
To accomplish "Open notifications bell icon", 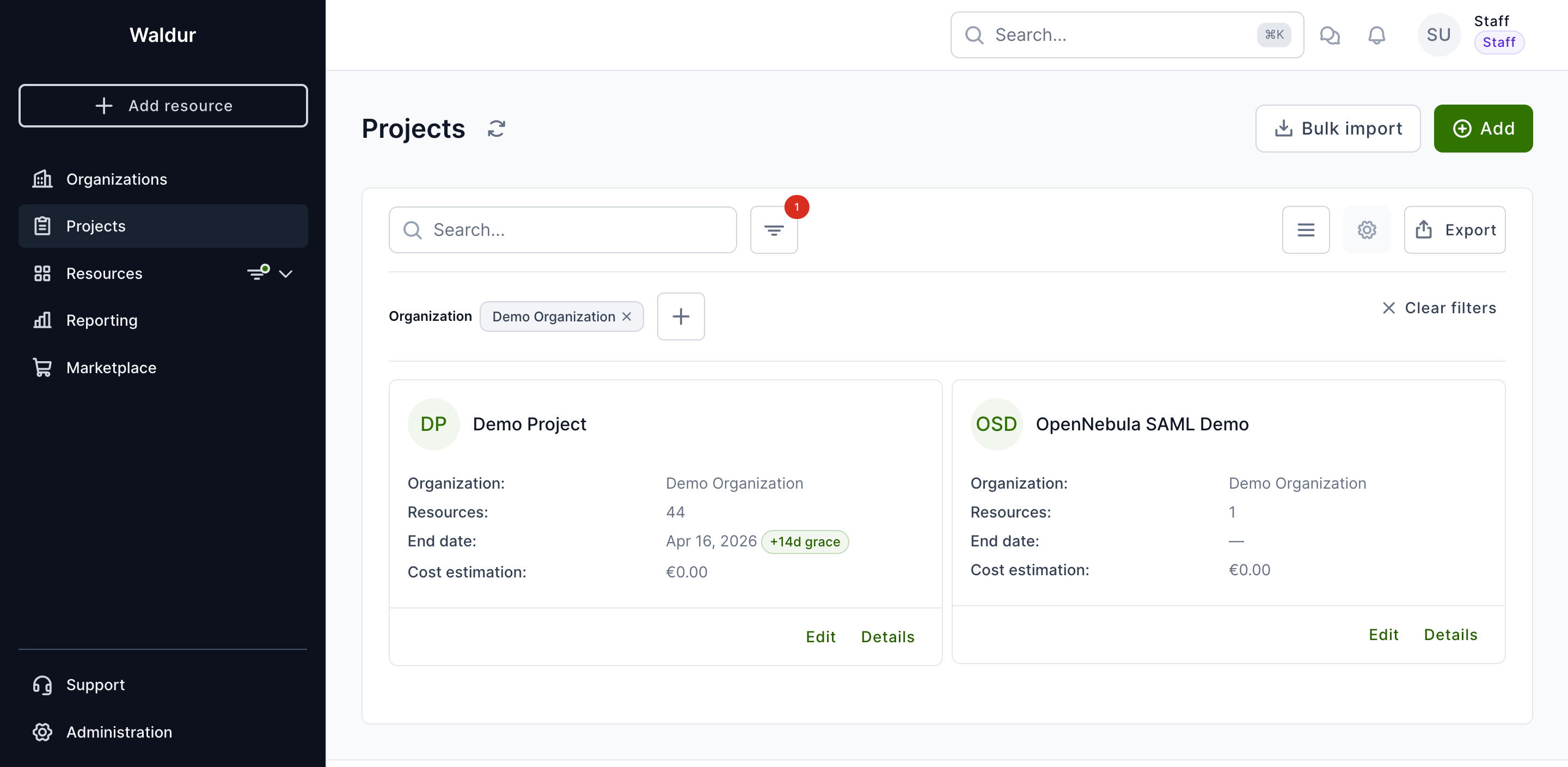I will (1376, 35).
